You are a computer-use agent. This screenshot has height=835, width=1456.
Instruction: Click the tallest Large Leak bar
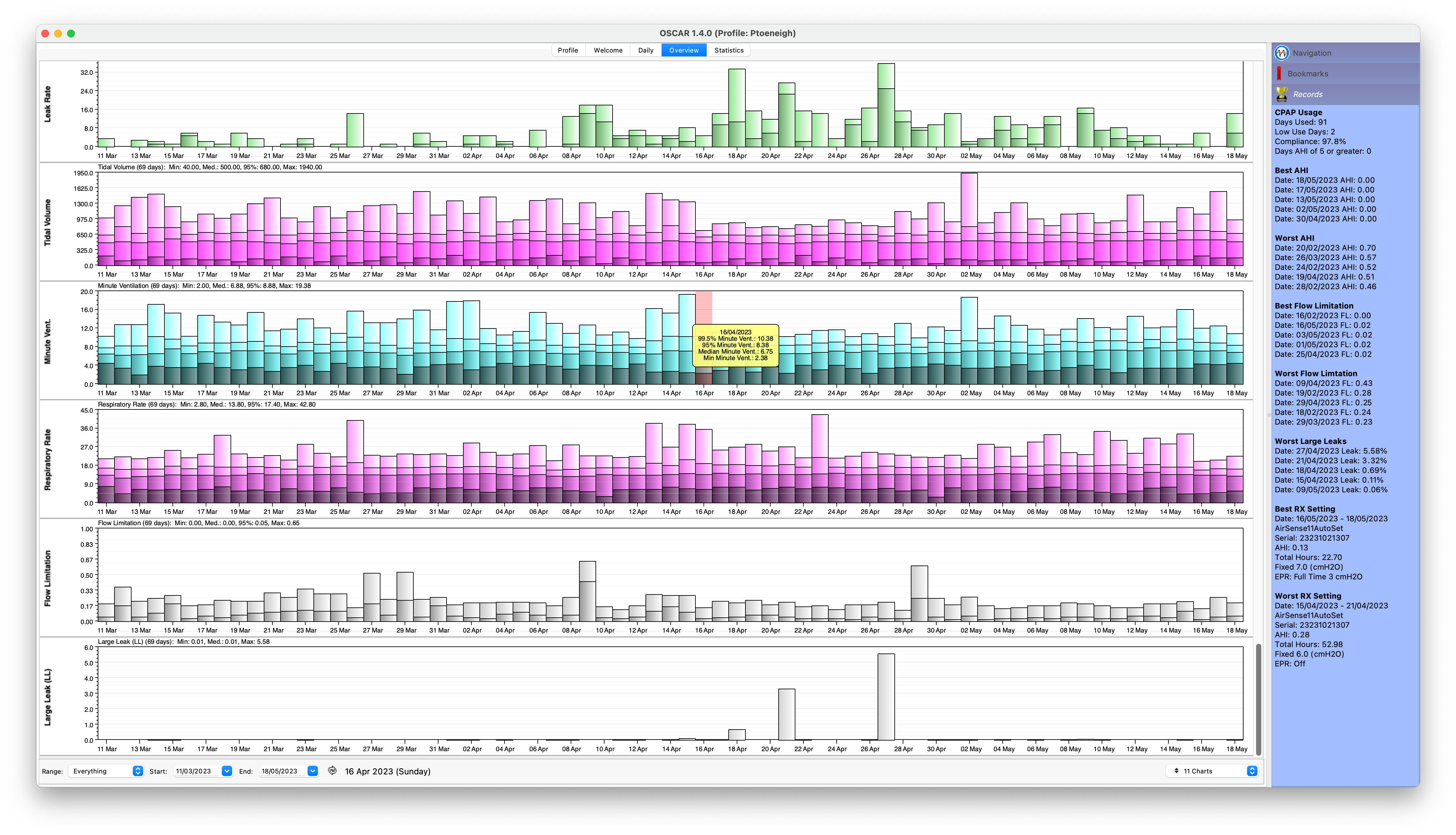[x=886, y=696]
